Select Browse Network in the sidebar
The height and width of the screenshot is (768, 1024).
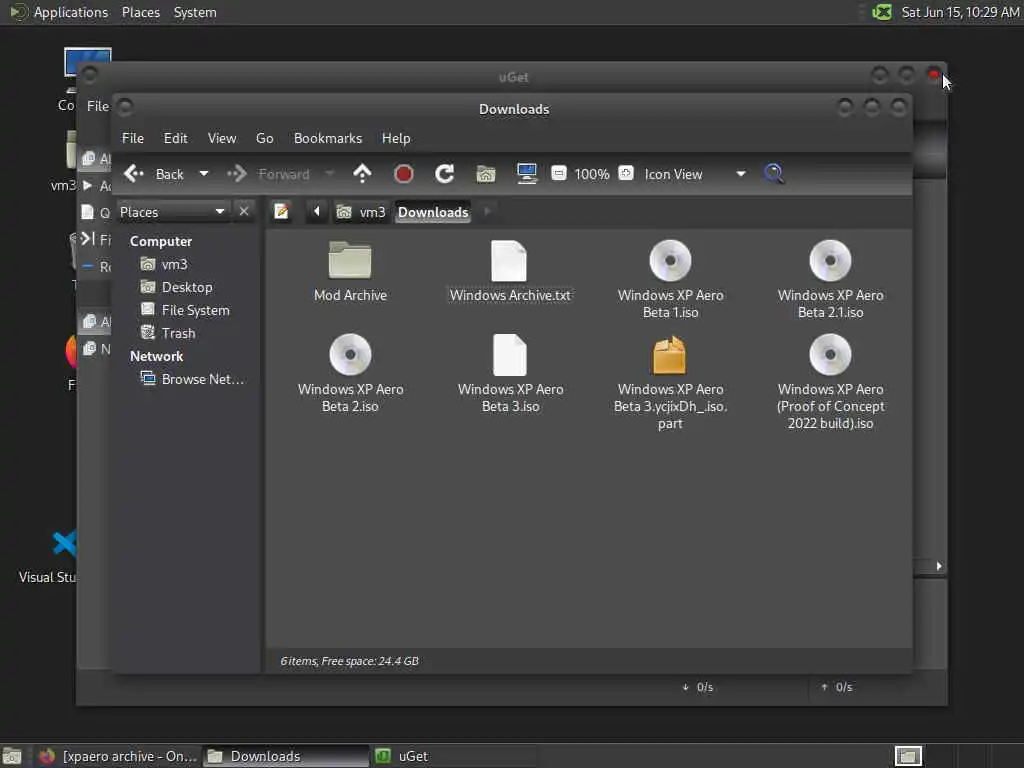click(x=193, y=379)
